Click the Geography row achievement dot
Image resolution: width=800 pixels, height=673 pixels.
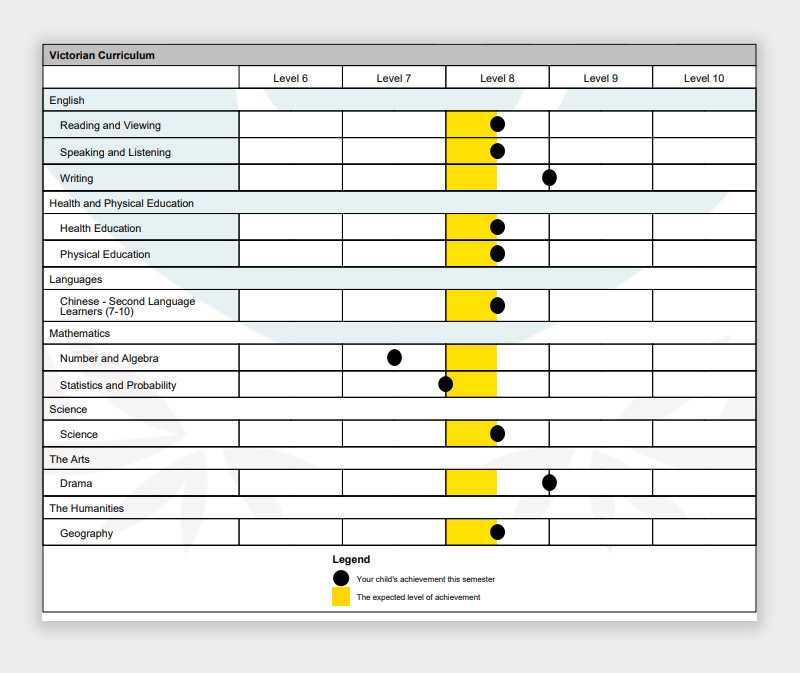(x=497, y=532)
